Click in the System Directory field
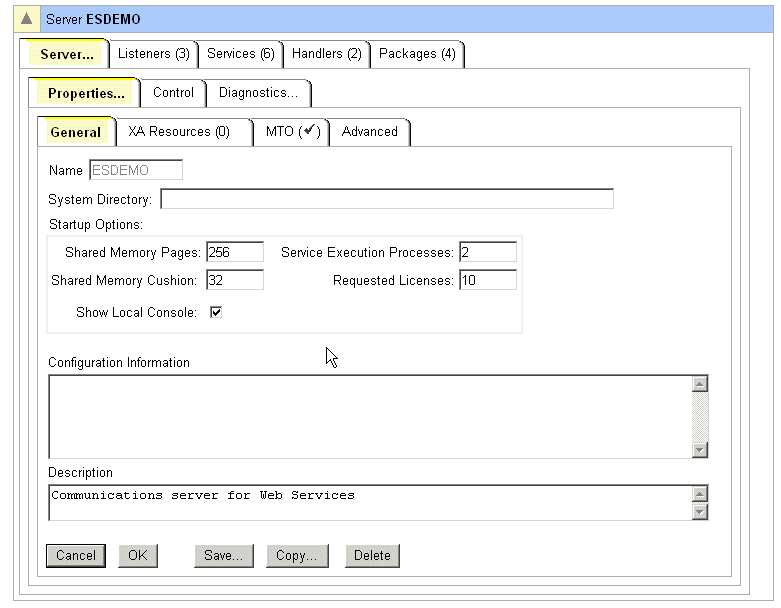 coord(386,199)
